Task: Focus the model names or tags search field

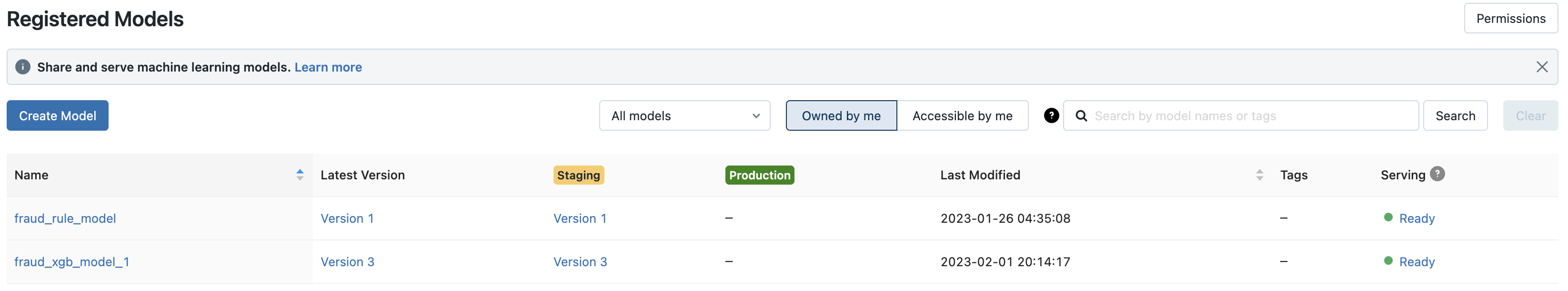Action: click(1248, 116)
